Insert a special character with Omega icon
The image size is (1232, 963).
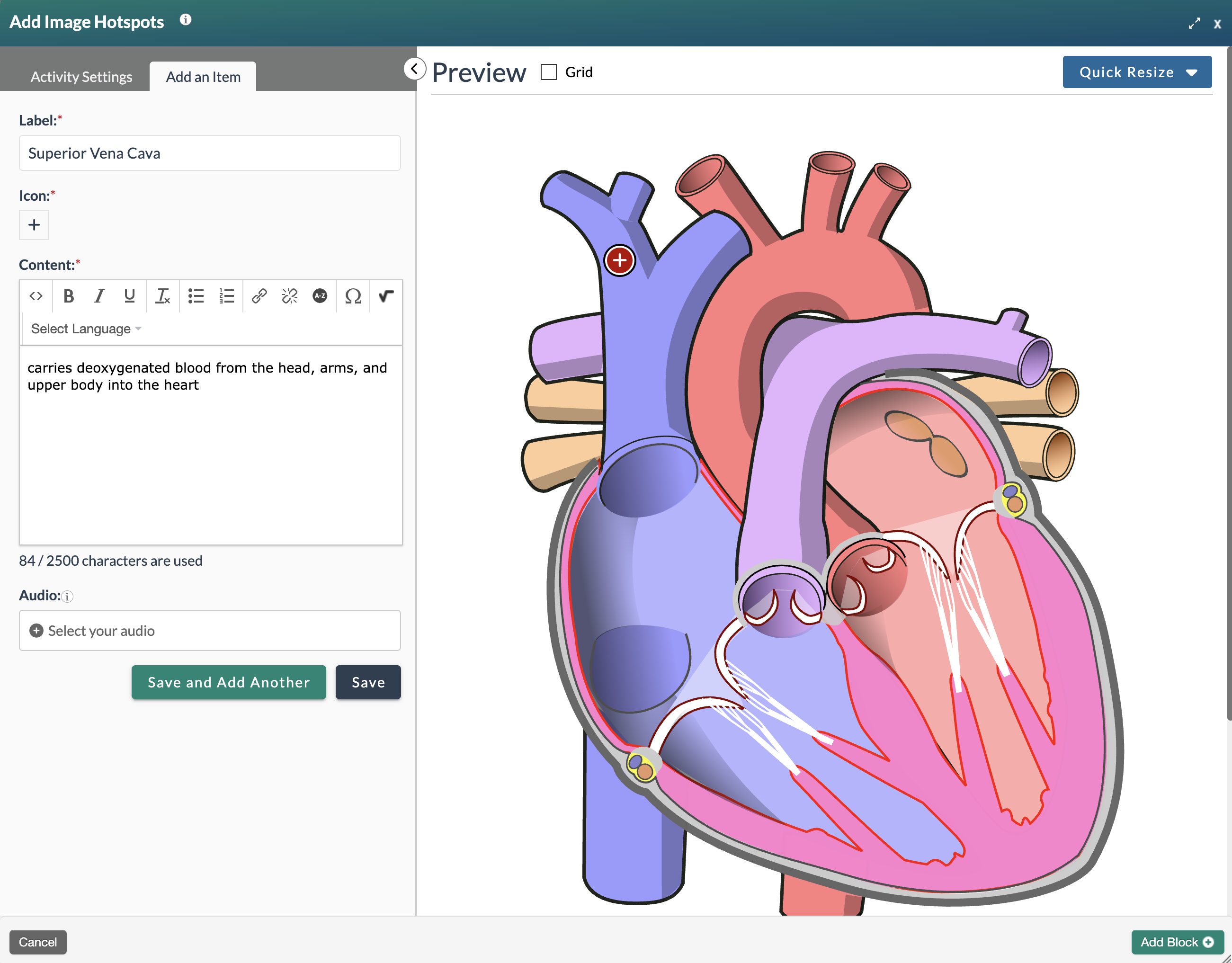click(353, 295)
